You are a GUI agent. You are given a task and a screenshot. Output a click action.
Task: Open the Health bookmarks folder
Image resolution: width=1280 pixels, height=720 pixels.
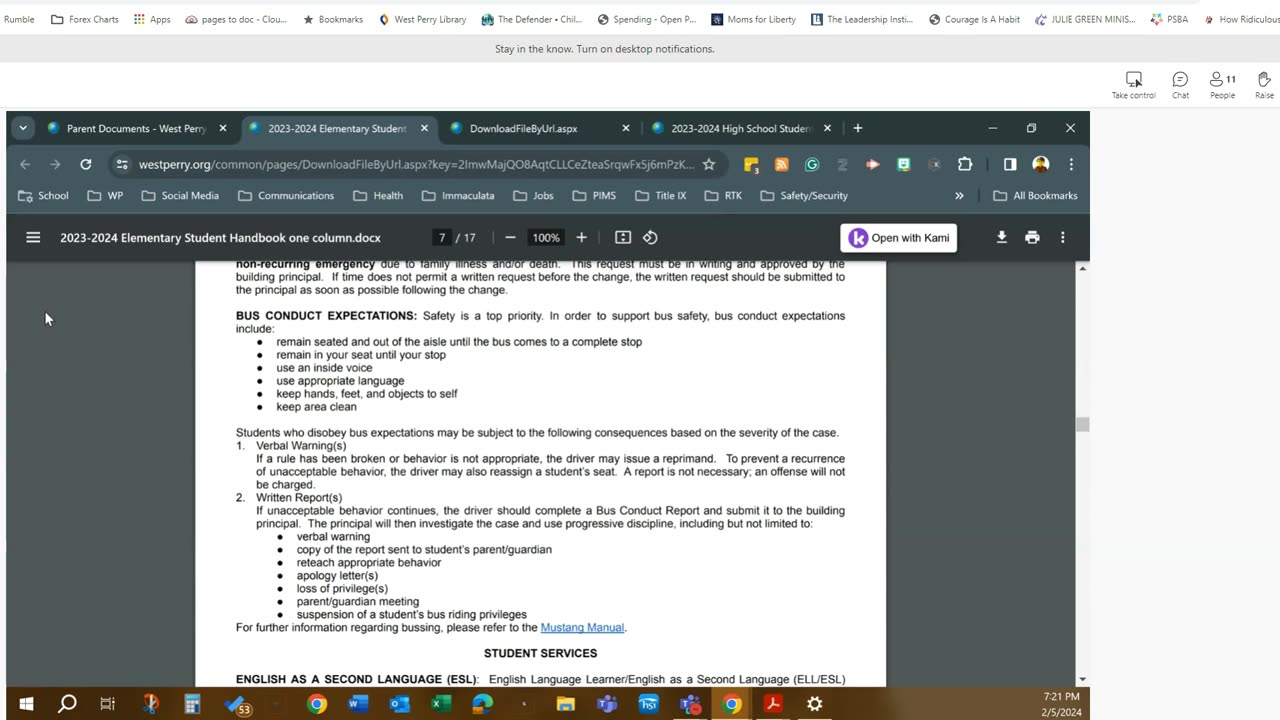coord(378,196)
